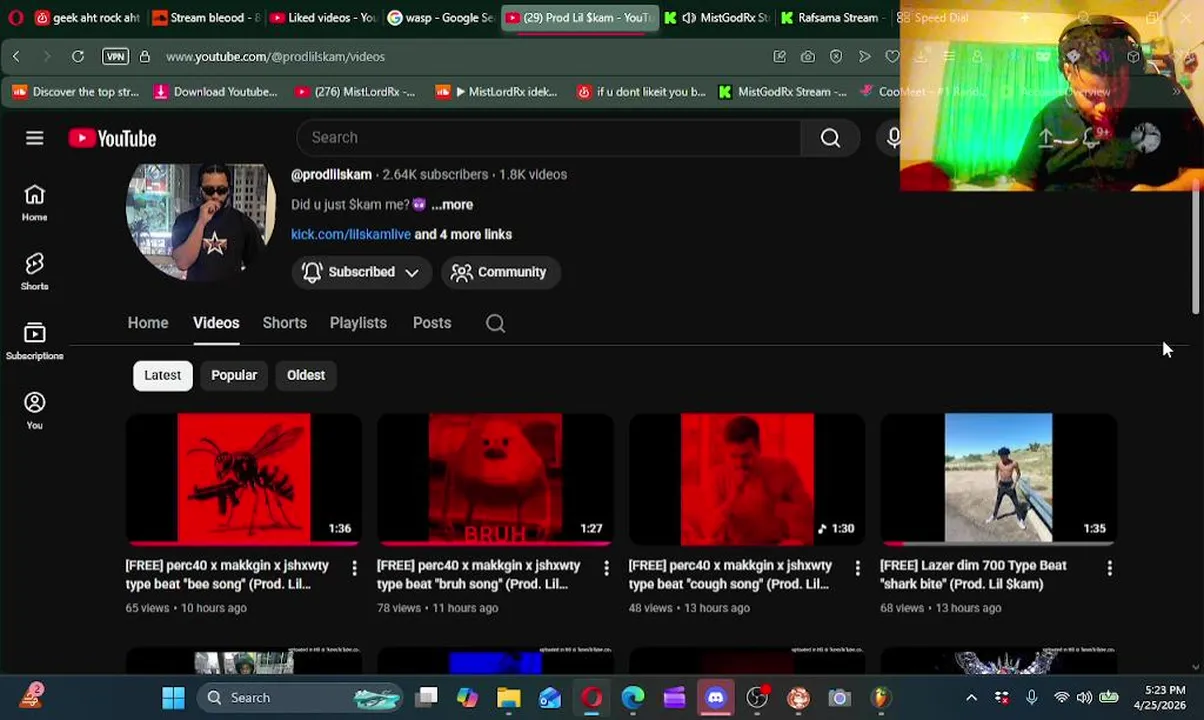
Task: Open the shark bite outdoor thumbnail
Action: click(x=998, y=479)
